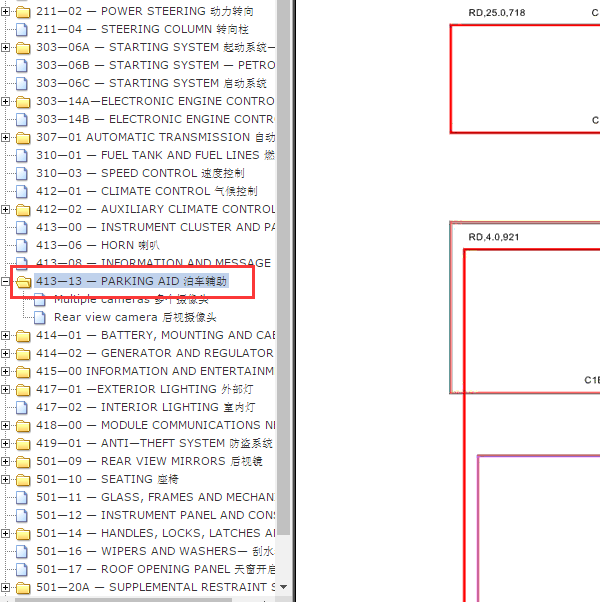Select 413-13 PARKING AID label
The image size is (600, 602).
(x=132, y=281)
